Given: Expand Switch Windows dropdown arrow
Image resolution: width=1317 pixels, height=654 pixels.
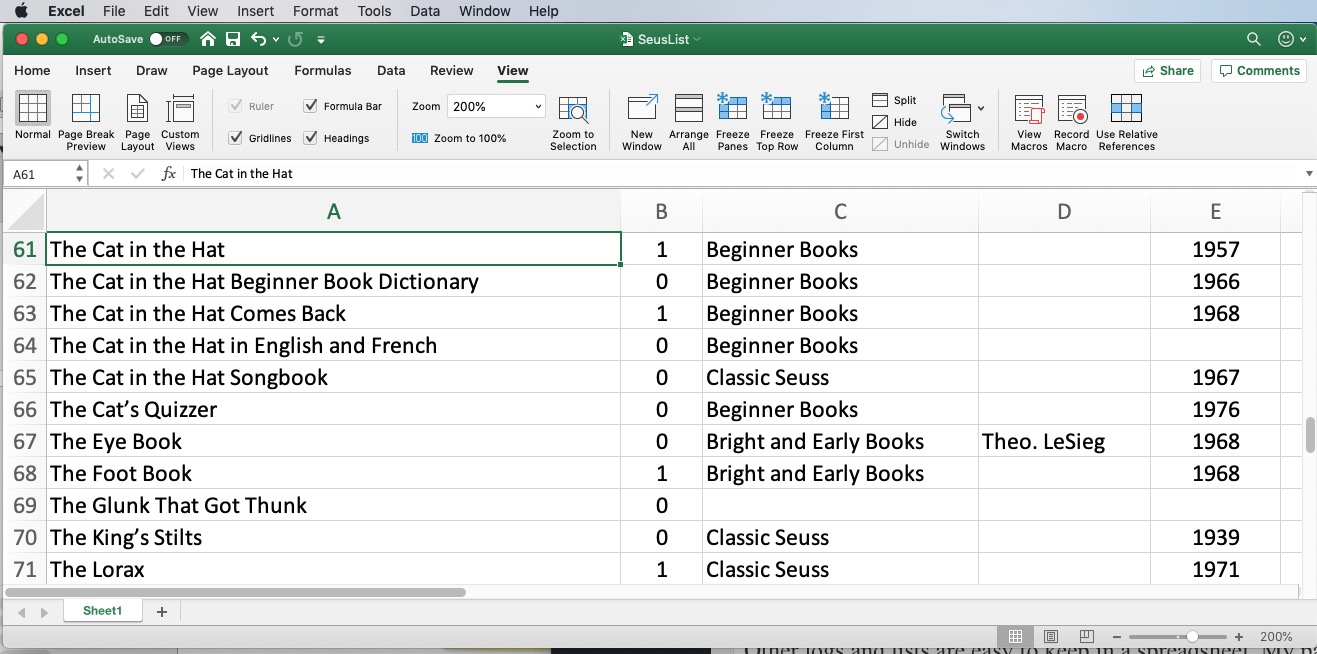Looking at the screenshot, I should pyautogui.click(x=981, y=108).
